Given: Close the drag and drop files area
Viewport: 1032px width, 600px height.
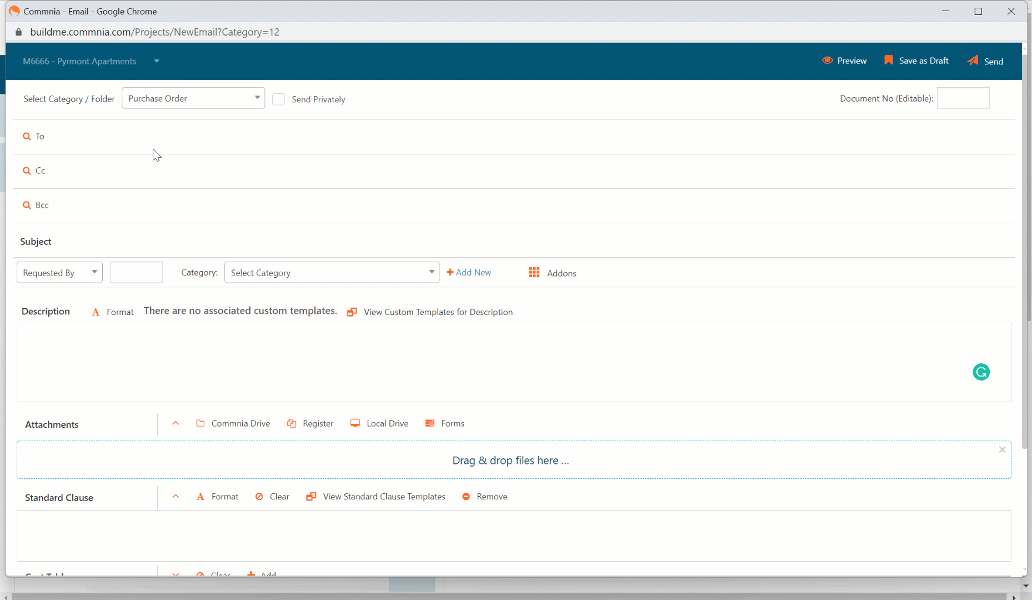Looking at the screenshot, I should pyautogui.click(x=1002, y=450).
